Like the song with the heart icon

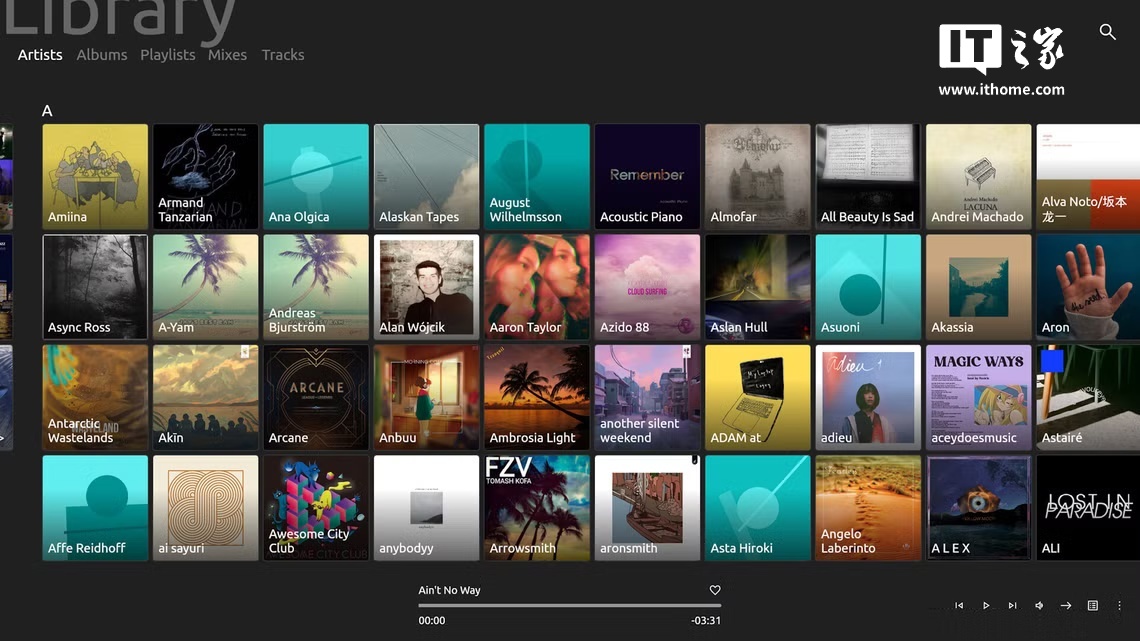[715, 590]
